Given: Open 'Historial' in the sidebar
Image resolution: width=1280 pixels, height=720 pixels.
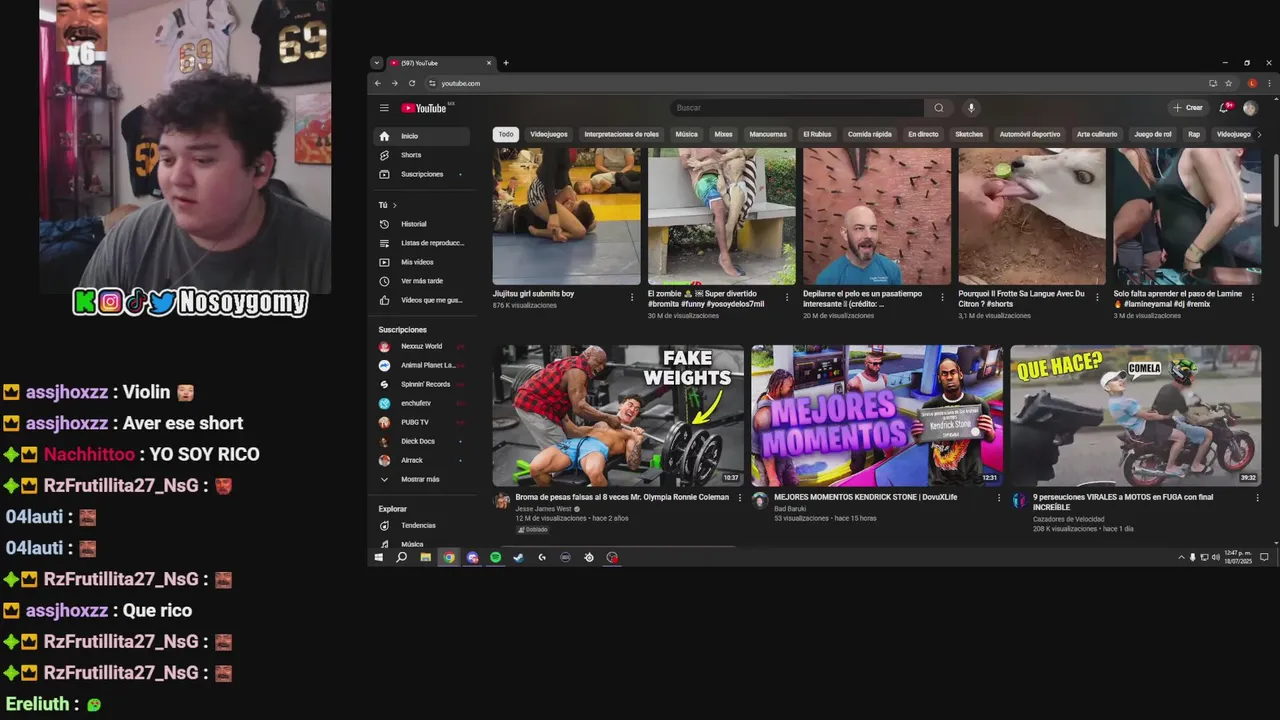Looking at the screenshot, I should pyautogui.click(x=422, y=224).
